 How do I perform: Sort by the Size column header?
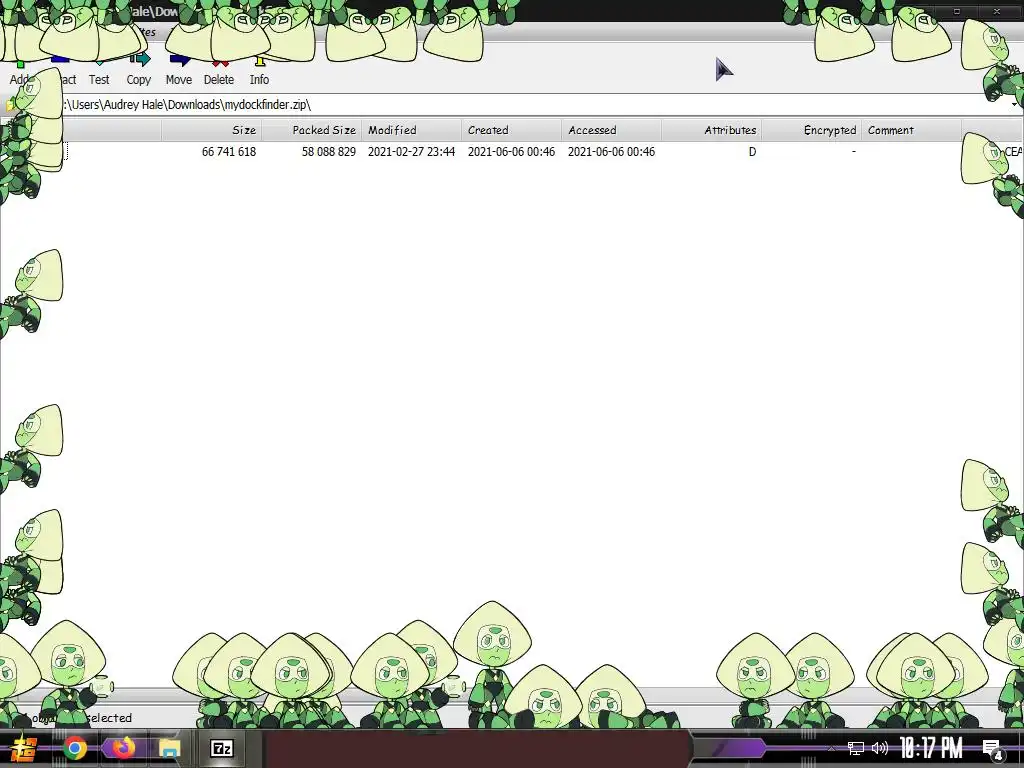coord(212,130)
